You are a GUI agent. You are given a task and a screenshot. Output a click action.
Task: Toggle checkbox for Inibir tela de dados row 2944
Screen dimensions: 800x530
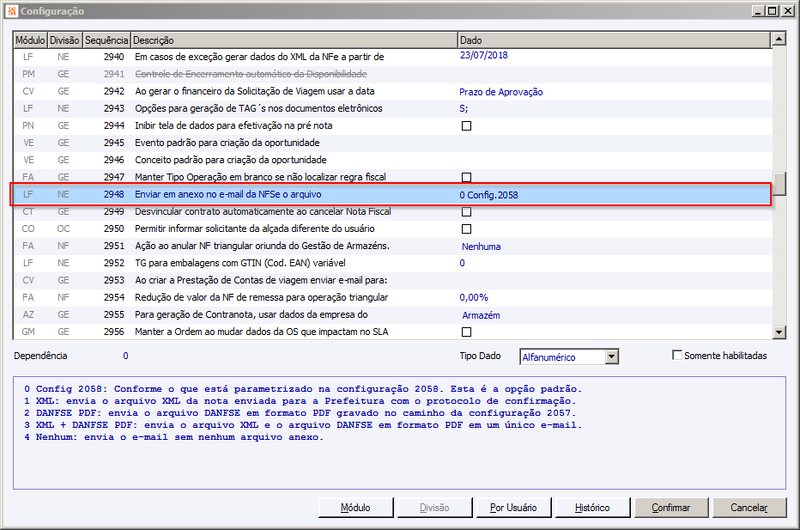pos(466,126)
